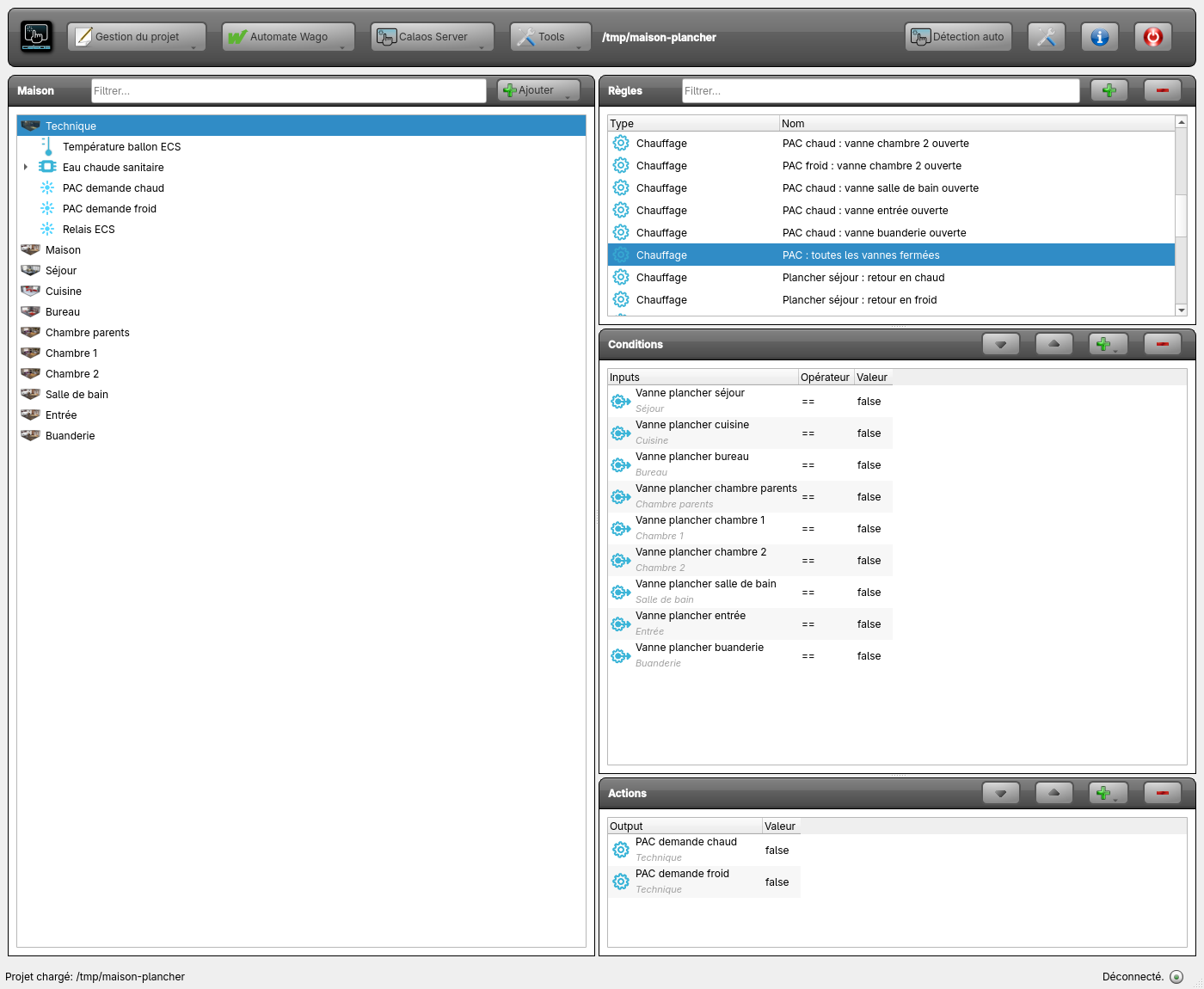Delete condition using red minus button
Screen dimensions: 1204x989
click(1163, 344)
